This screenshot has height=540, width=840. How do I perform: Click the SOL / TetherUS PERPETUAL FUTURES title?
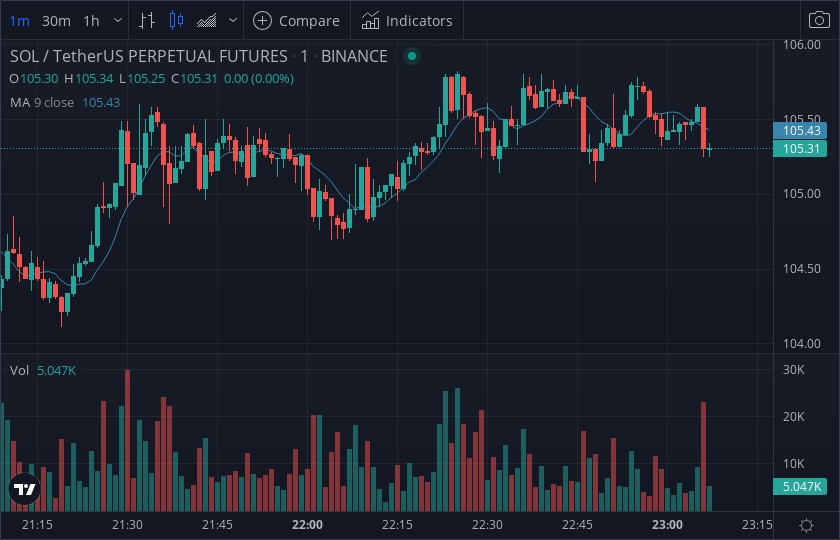pyautogui.click(x=149, y=56)
